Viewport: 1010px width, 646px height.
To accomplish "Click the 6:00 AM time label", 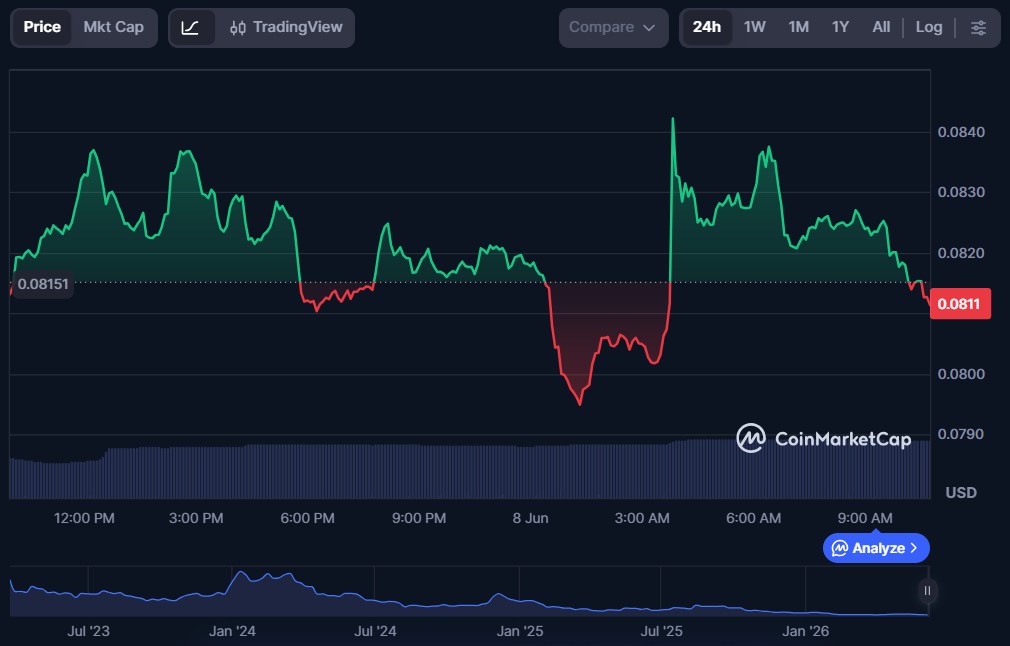I will coord(753,518).
